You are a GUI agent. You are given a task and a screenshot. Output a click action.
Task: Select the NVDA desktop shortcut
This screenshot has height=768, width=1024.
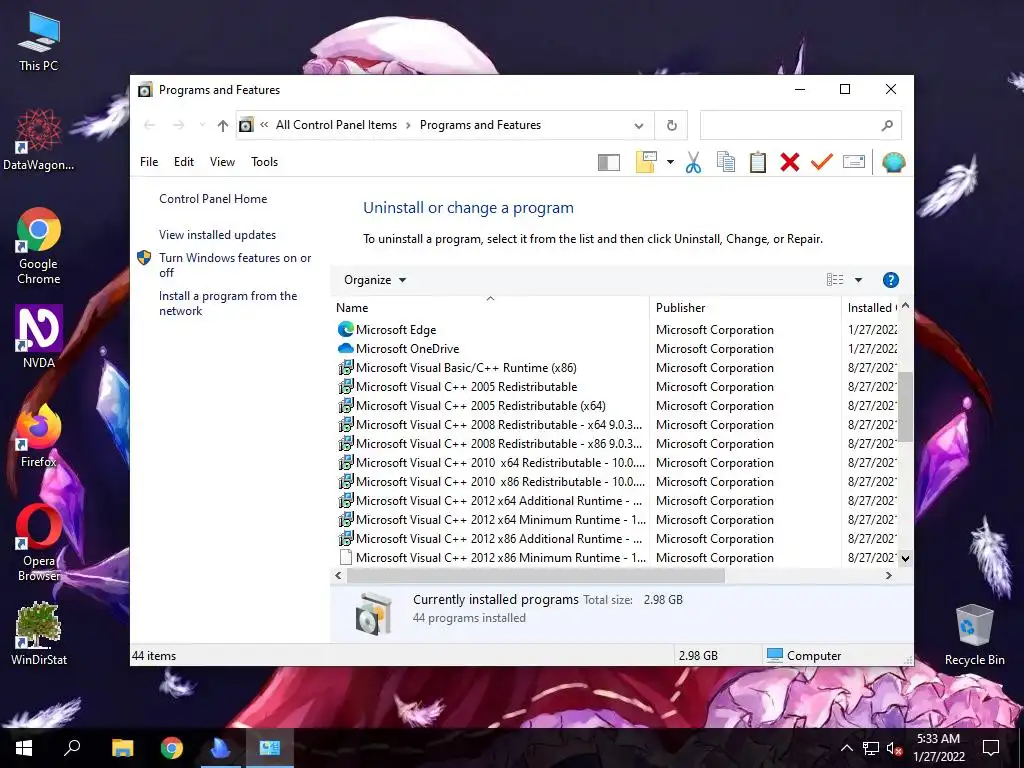pyautogui.click(x=39, y=336)
